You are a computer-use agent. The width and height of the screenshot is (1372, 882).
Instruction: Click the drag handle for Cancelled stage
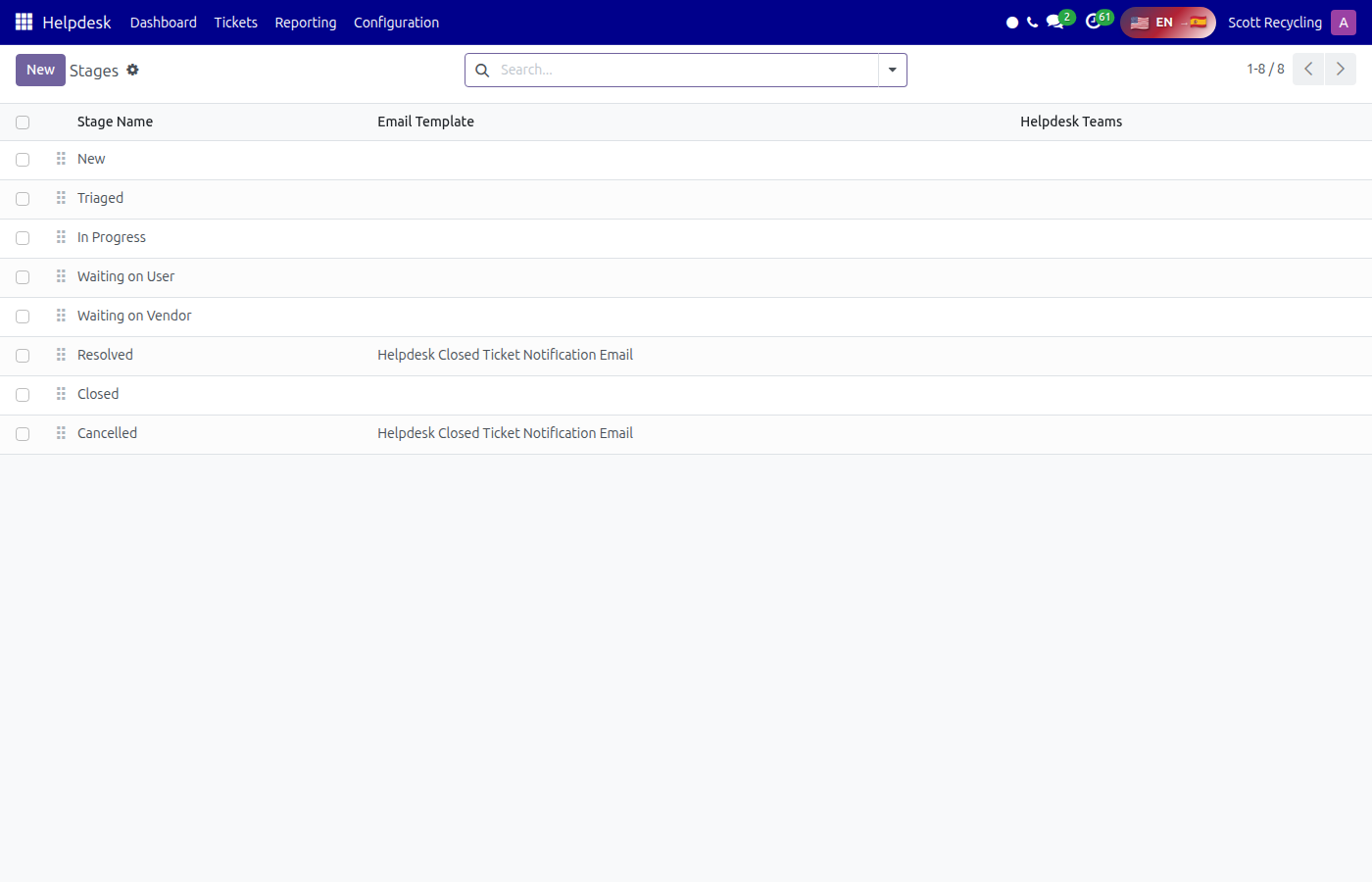[x=61, y=433]
